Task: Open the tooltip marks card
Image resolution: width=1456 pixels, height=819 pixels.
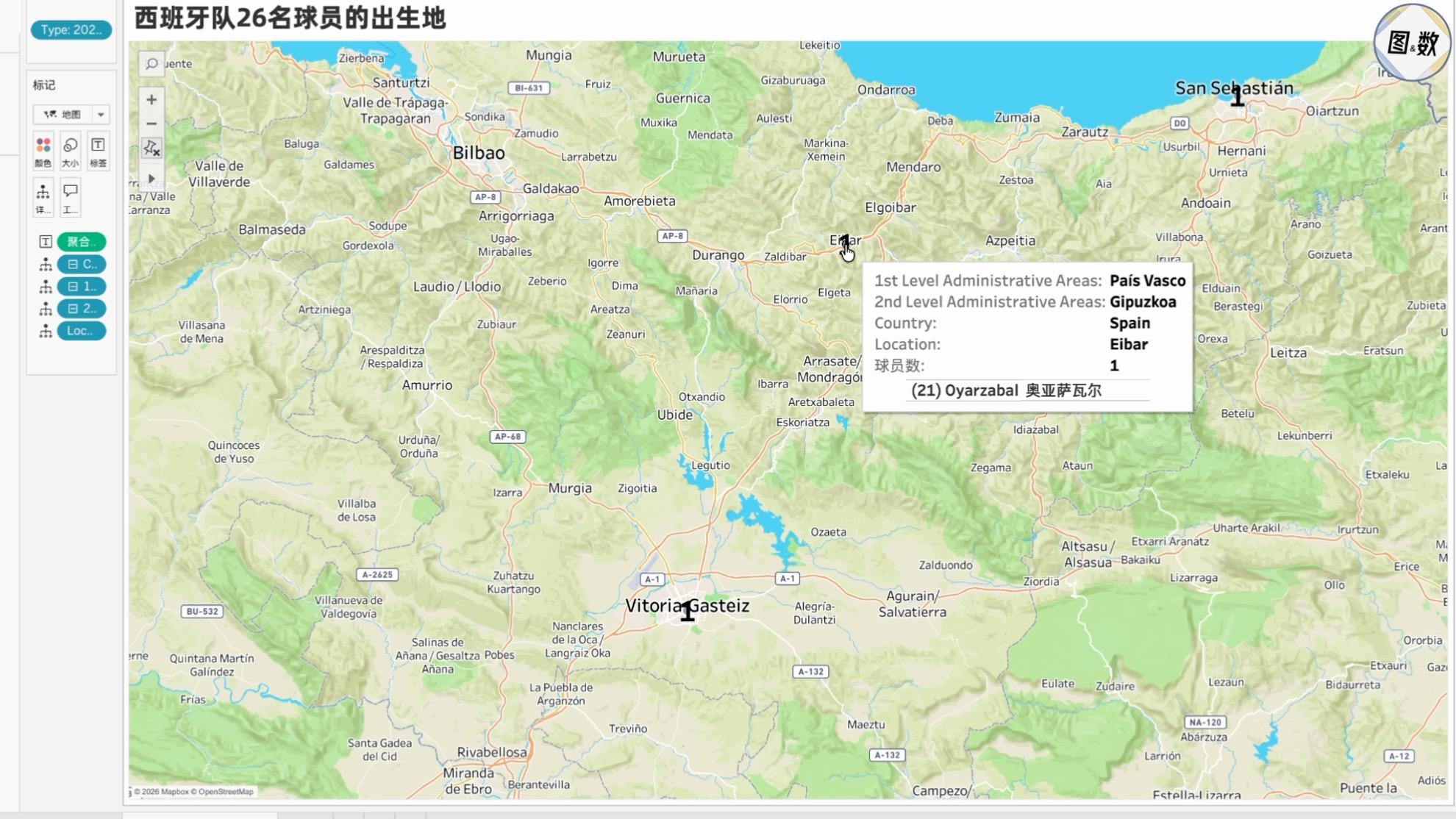Action: tap(71, 198)
